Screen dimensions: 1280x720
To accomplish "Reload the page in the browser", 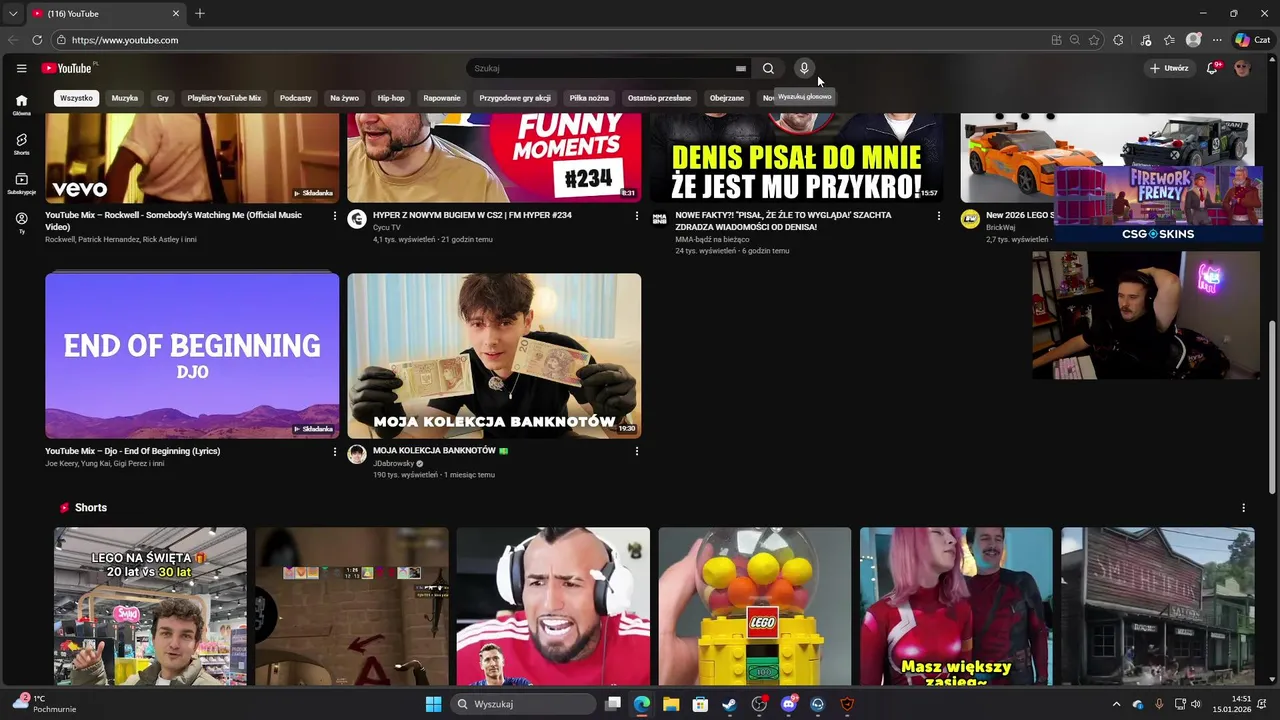I will [37, 40].
